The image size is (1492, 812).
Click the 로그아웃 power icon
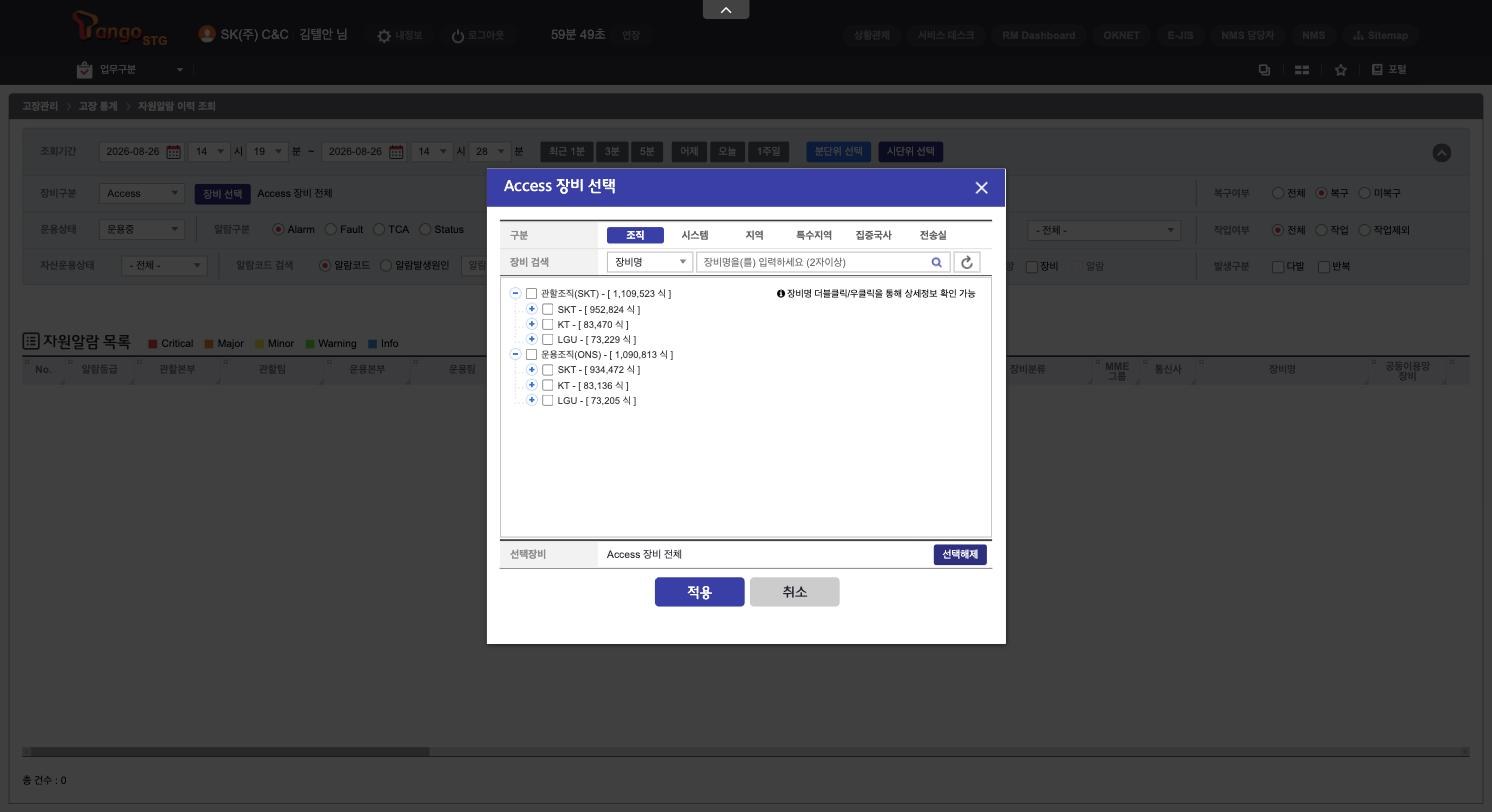(458, 36)
